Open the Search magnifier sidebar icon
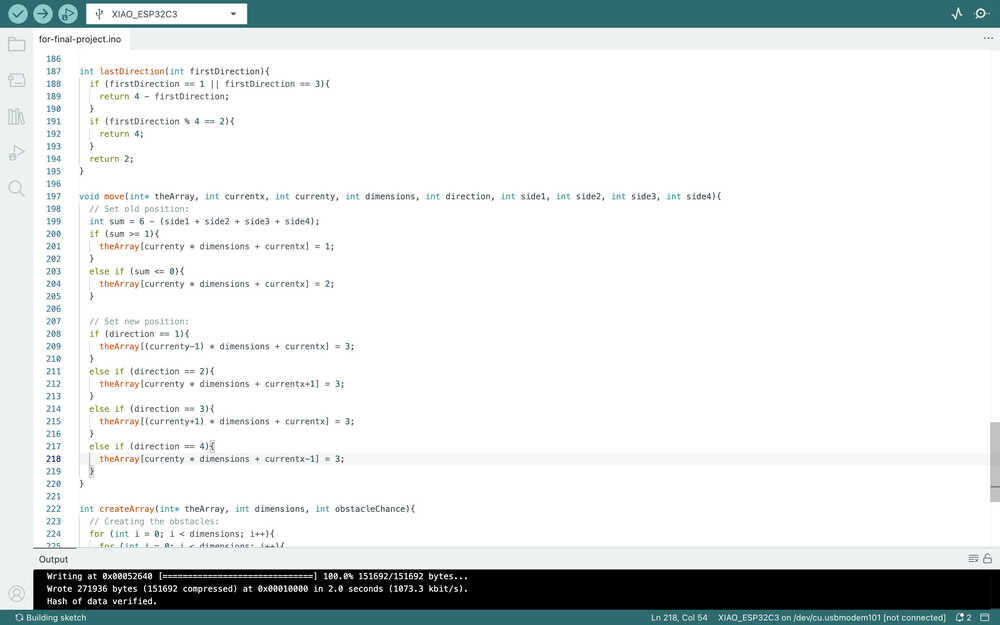1000x625 pixels. click(x=17, y=188)
